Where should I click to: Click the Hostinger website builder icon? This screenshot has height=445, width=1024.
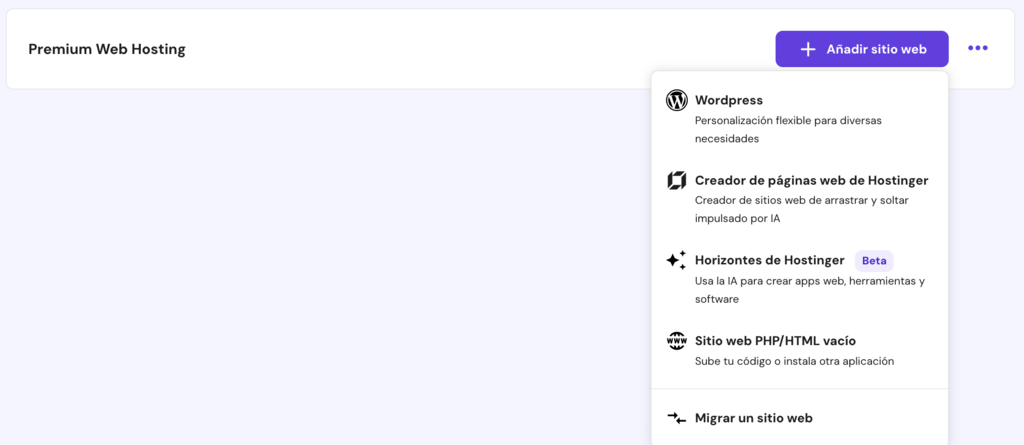[677, 181]
